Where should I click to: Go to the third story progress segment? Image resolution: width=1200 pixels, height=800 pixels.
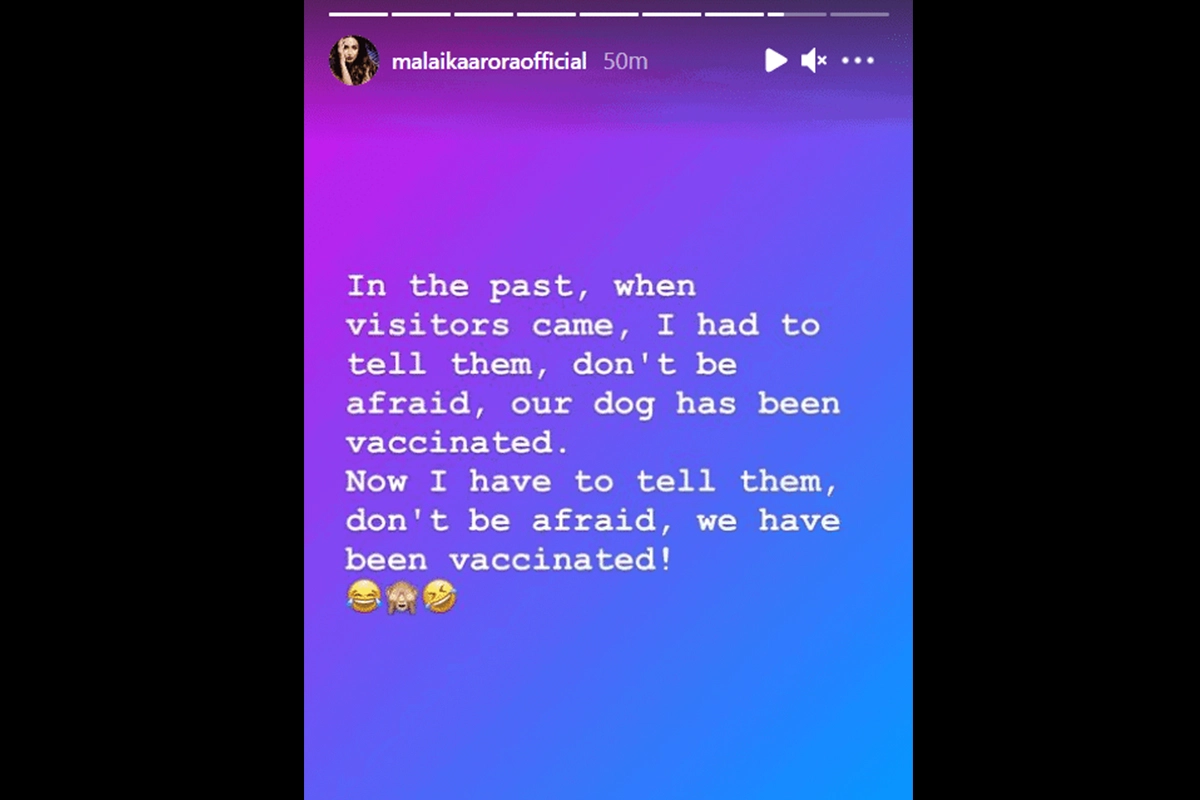pos(484,14)
